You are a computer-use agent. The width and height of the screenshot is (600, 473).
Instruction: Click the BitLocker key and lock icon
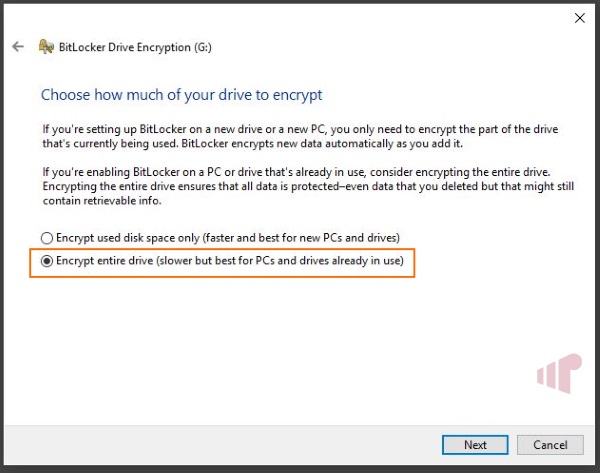(46, 47)
